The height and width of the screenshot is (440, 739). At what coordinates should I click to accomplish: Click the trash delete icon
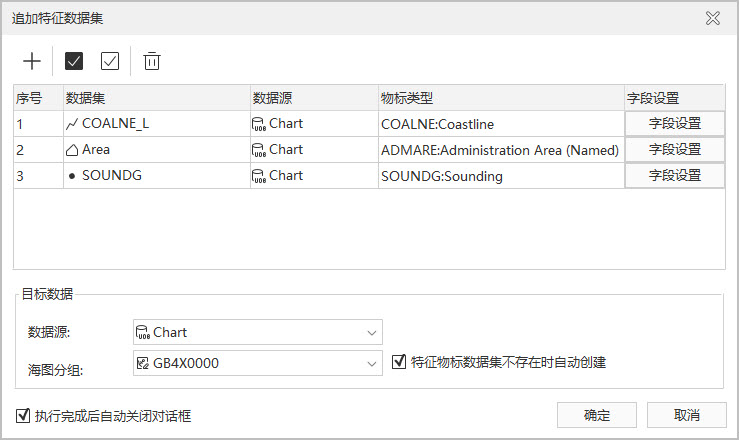(152, 61)
